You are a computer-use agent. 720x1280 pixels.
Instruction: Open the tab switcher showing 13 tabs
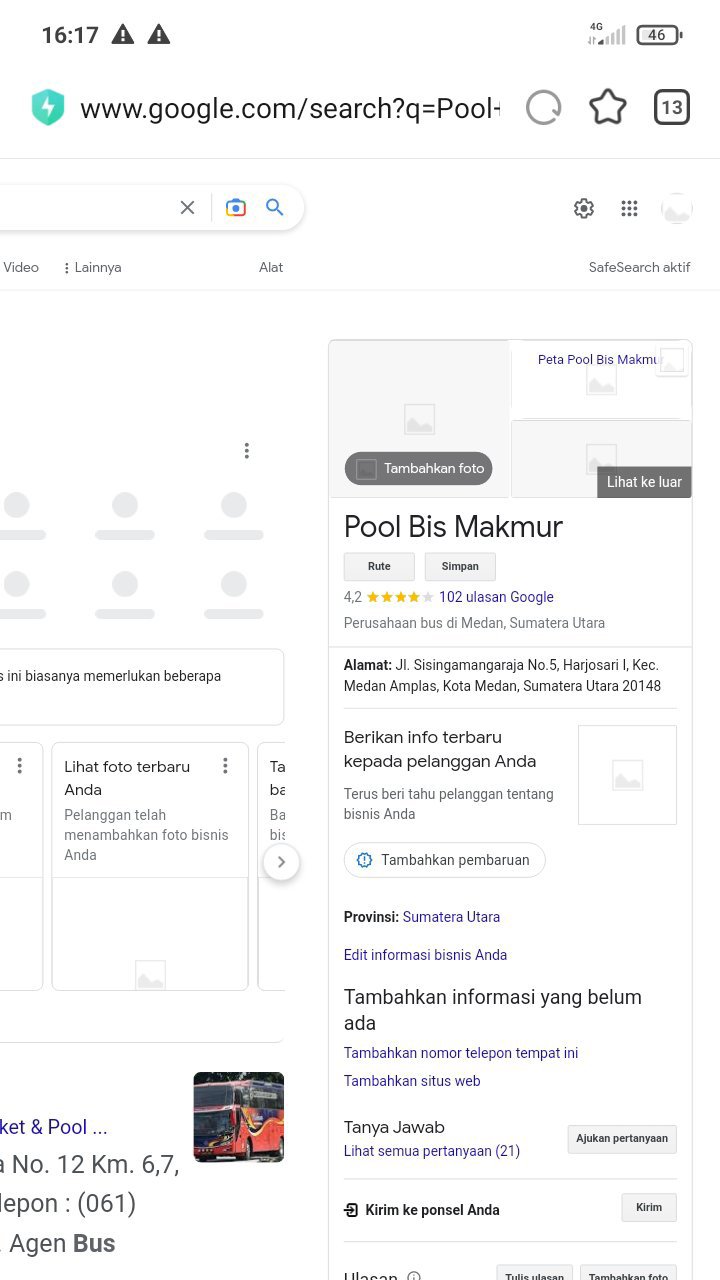(x=672, y=107)
